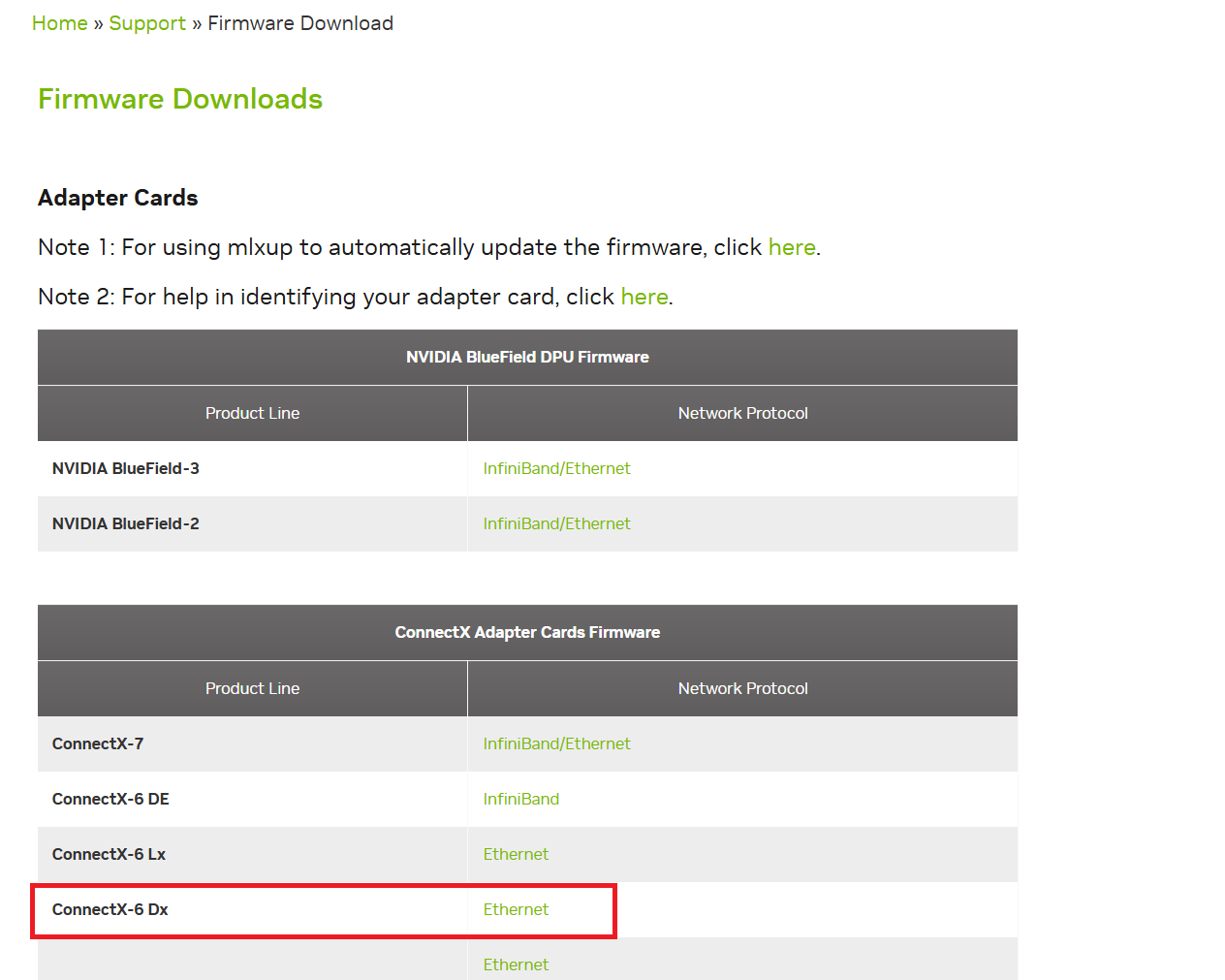The width and height of the screenshot is (1225, 980).
Task: Click "here" link for mlxup firmware update
Action: pyautogui.click(x=792, y=247)
